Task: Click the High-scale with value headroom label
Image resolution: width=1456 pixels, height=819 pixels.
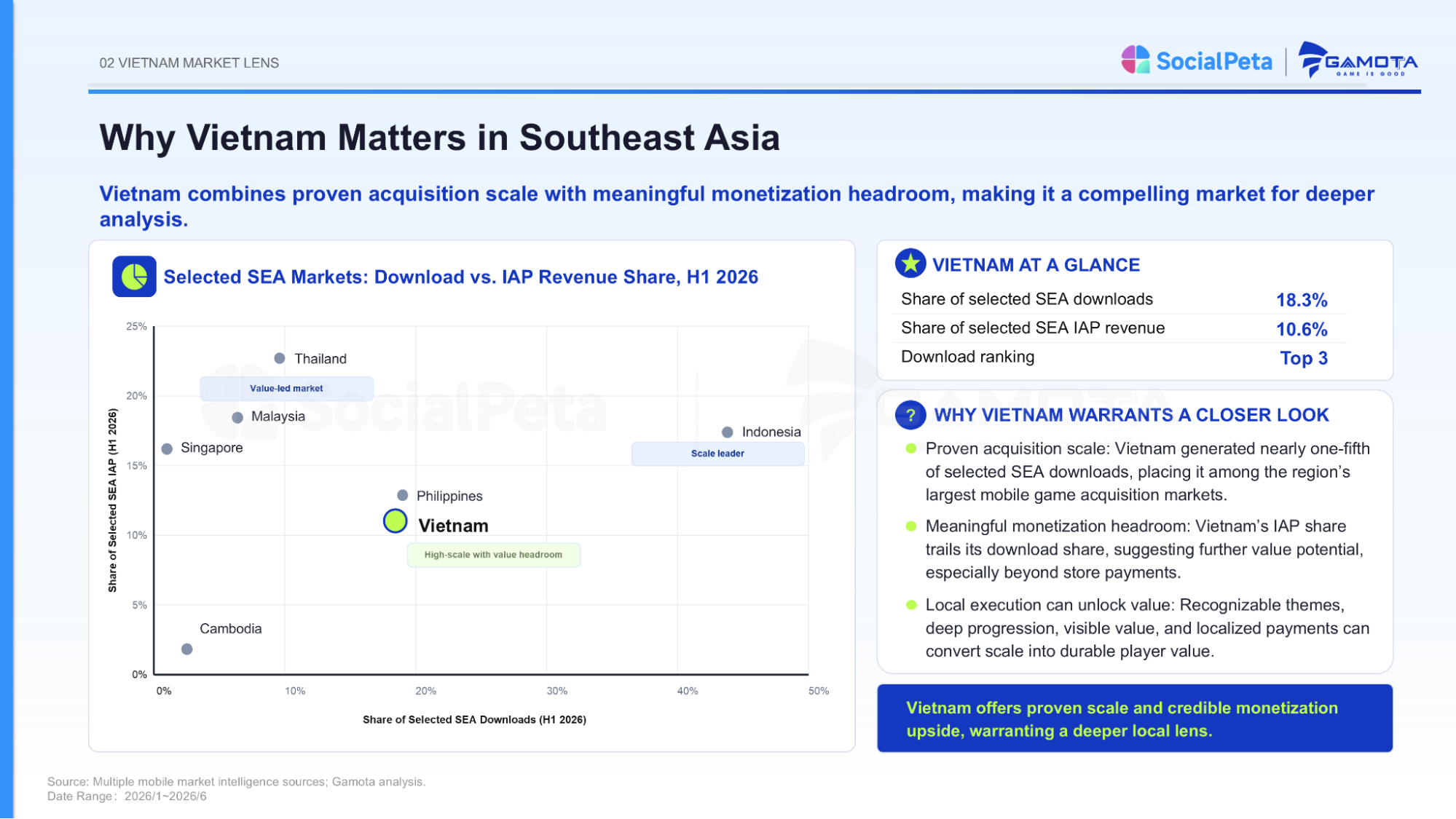Action: click(x=494, y=555)
